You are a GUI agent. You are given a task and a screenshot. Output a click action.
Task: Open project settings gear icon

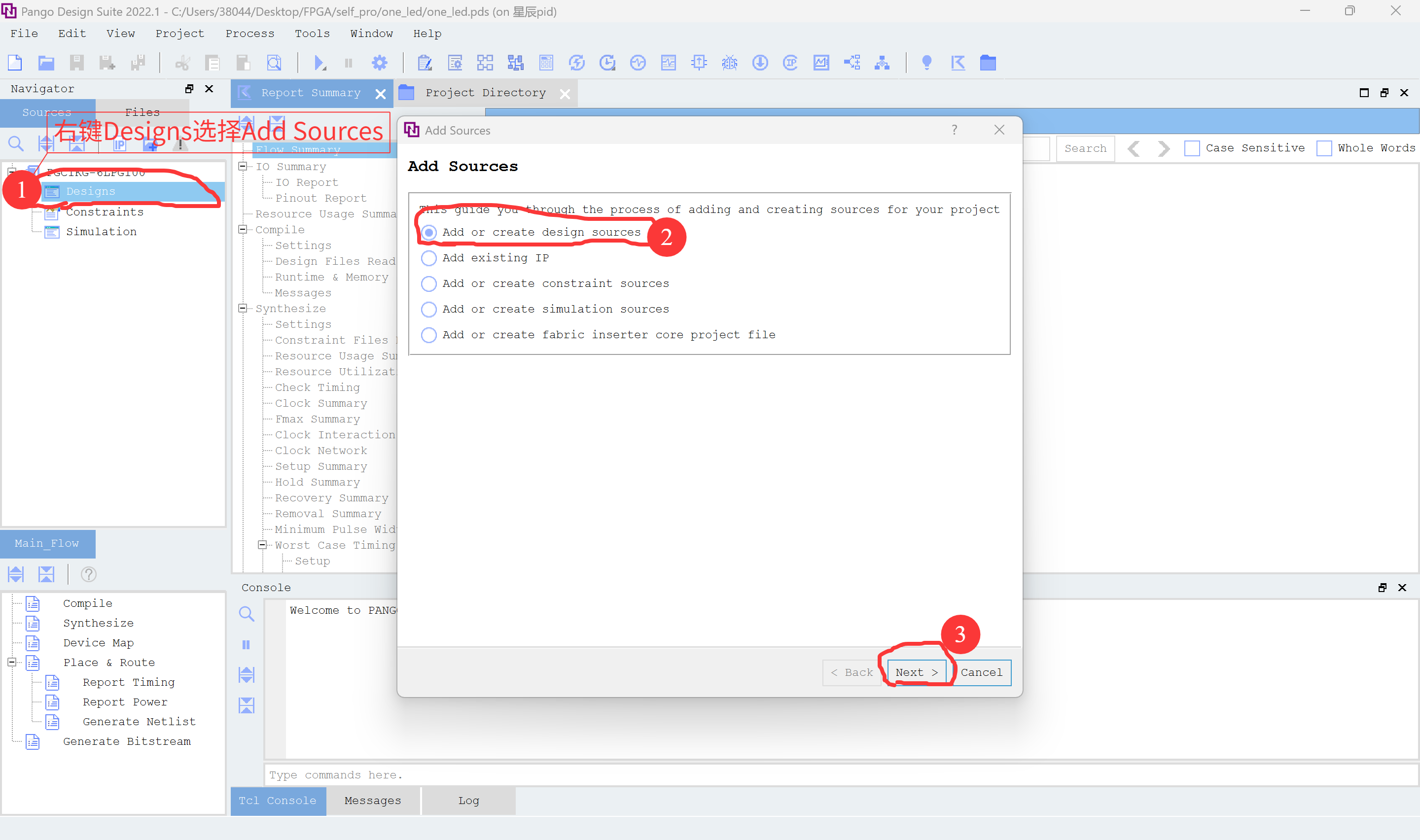click(x=379, y=63)
